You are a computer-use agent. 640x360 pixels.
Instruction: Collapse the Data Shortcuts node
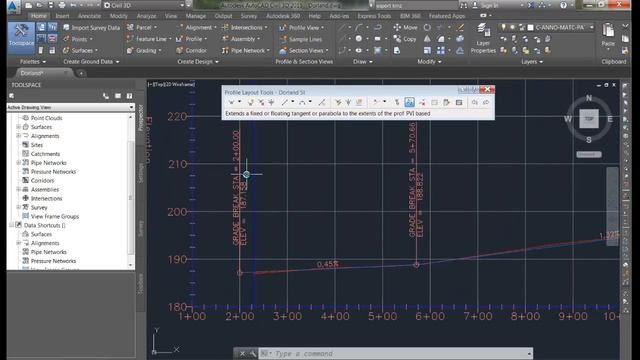[x=11, y=225]
